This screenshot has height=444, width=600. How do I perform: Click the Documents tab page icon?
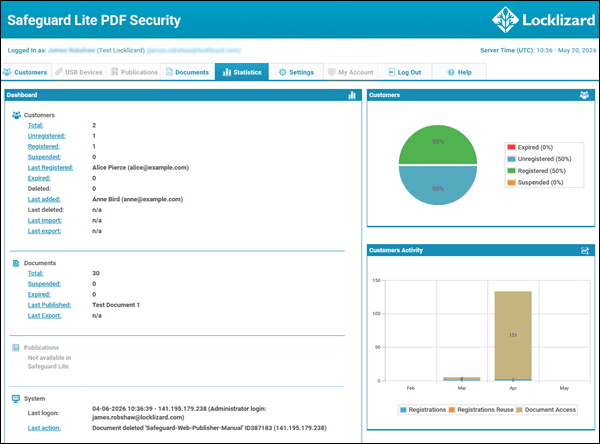169,72
